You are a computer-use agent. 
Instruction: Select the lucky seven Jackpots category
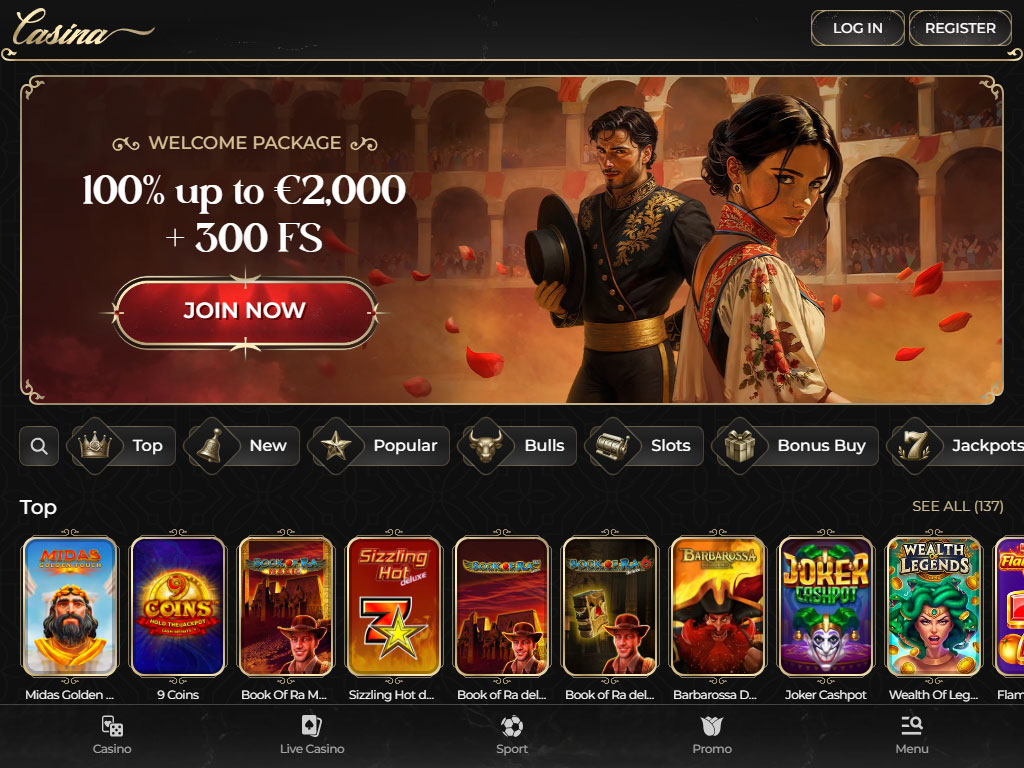[x=956, y=446]
